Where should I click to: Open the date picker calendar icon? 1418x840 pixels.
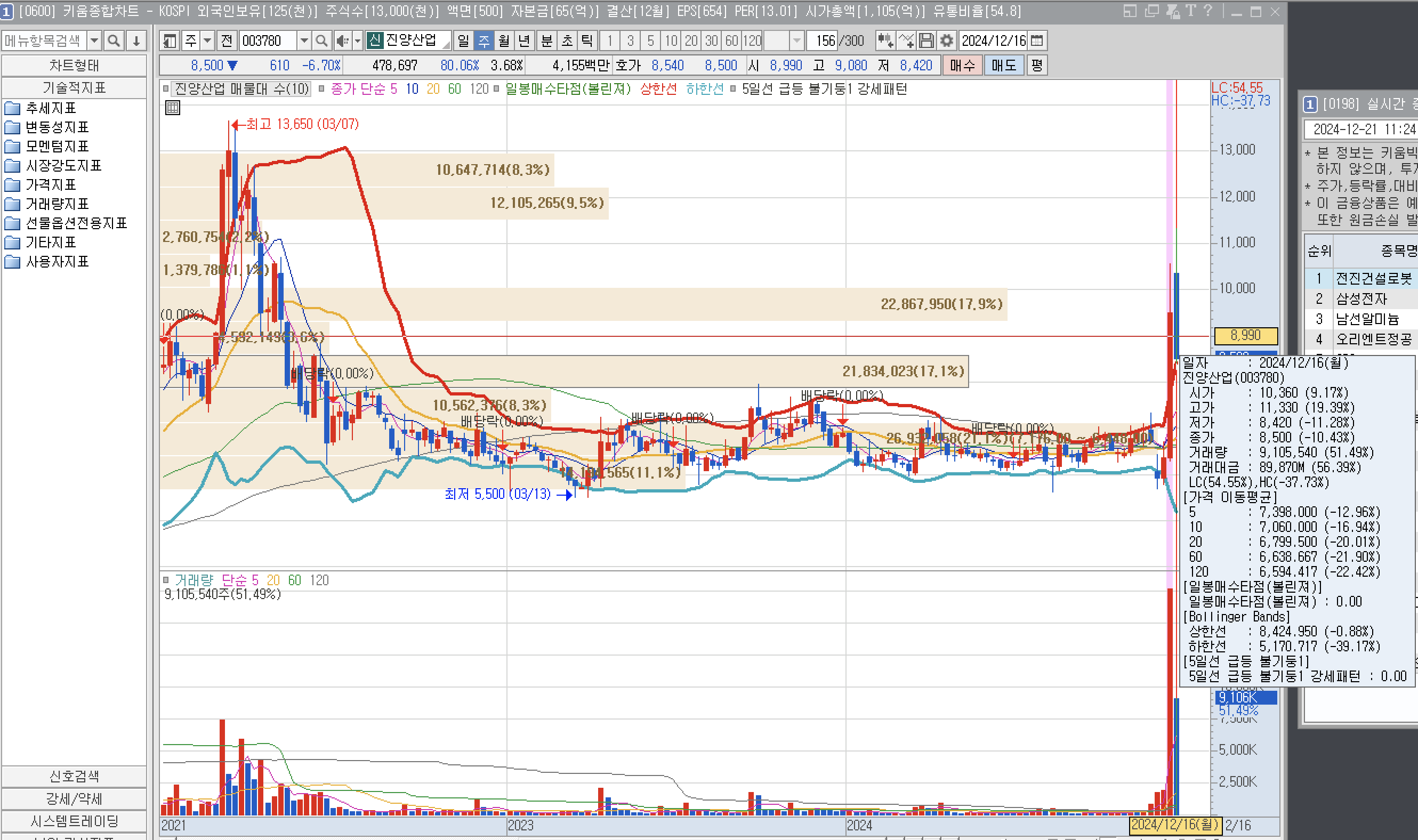(x=1037, y=41)
